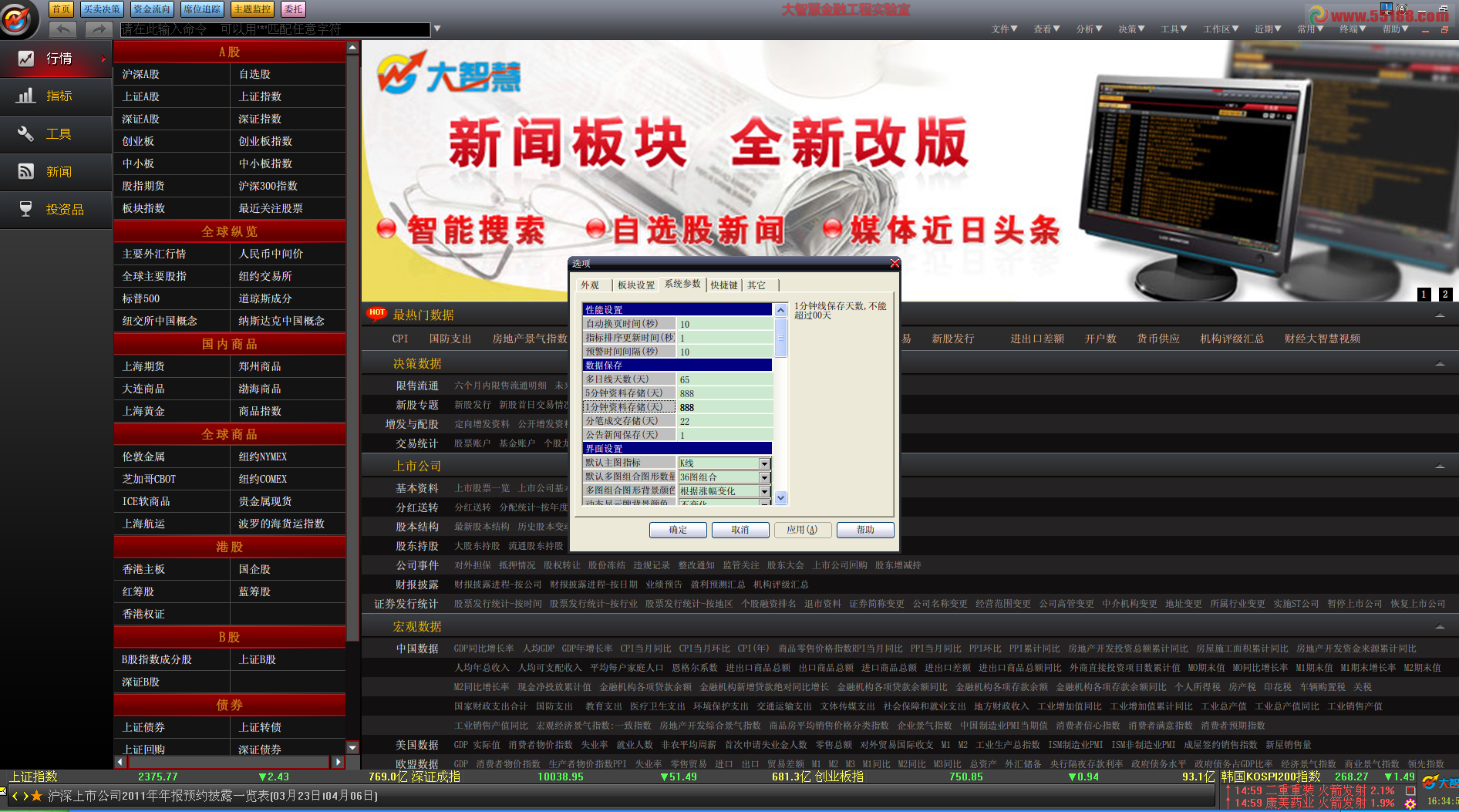The image size is (1459, 812).
Task: Click 取消 in the options dialog
Action: point(740,530)
